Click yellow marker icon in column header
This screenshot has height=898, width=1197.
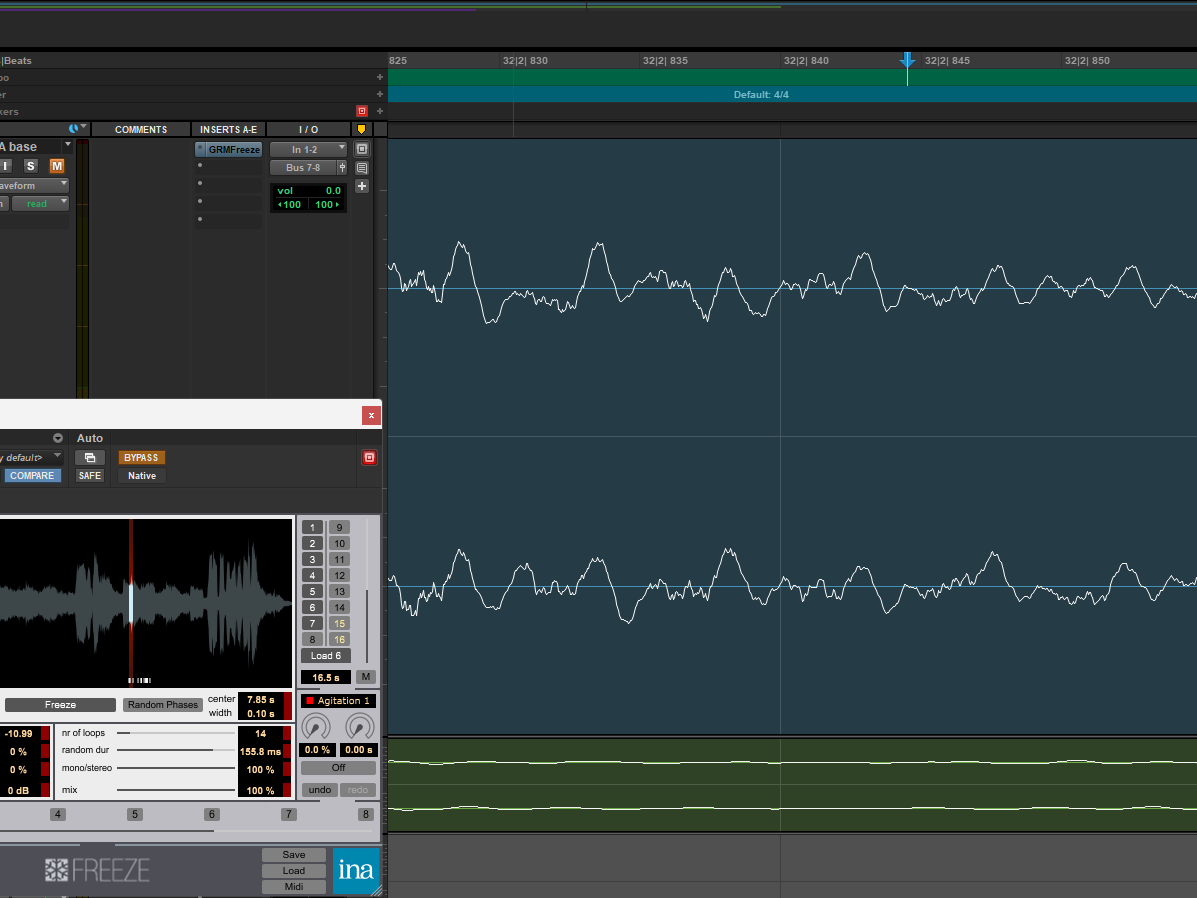click(362, 129)
